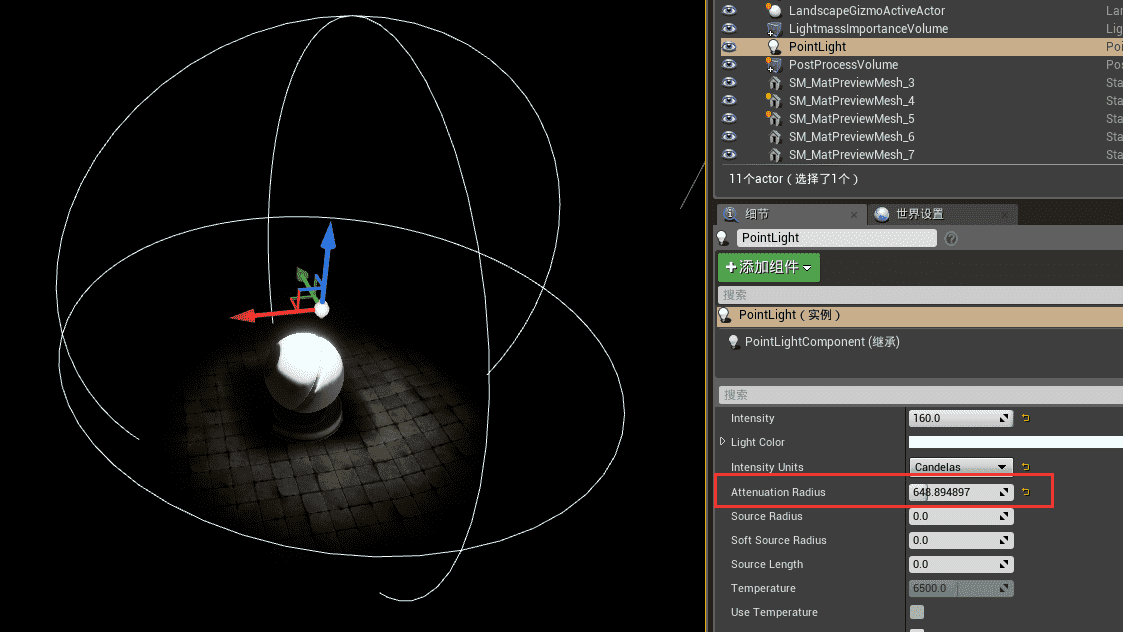
Task: Enable the Use Temperature checkbox
Action: (x=917, y=612)
